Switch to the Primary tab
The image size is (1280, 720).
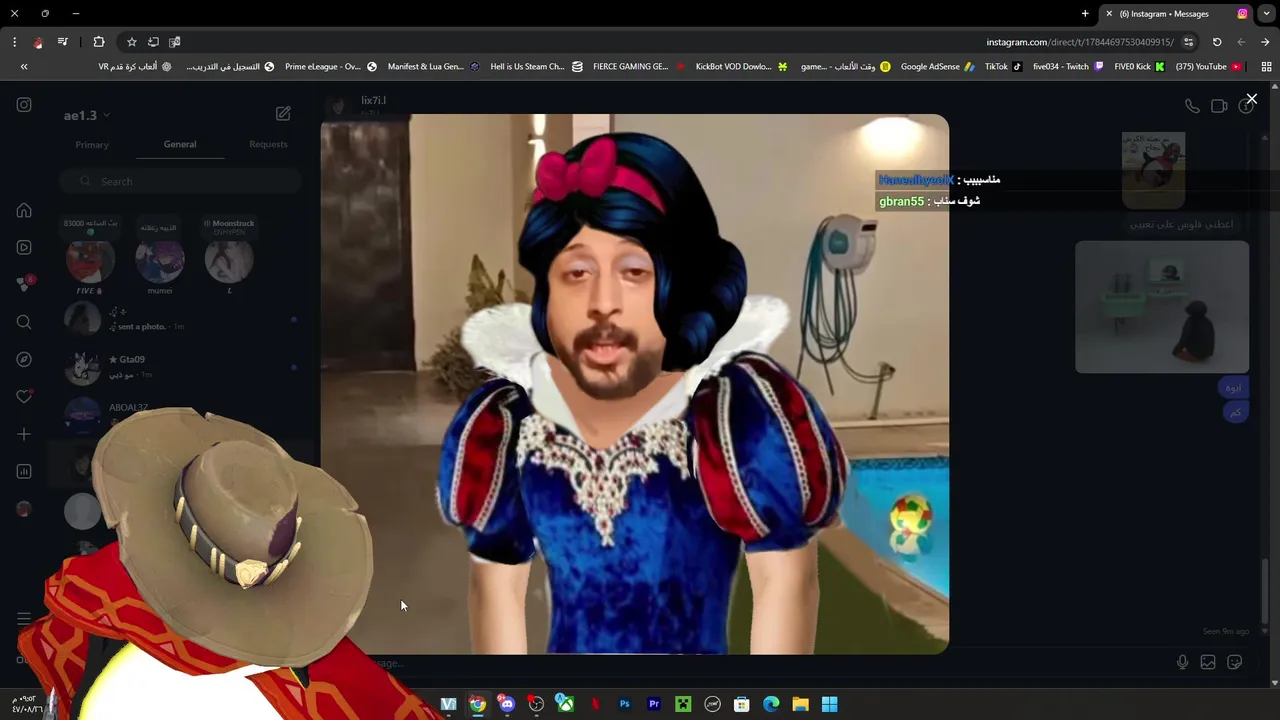[92, 145]
